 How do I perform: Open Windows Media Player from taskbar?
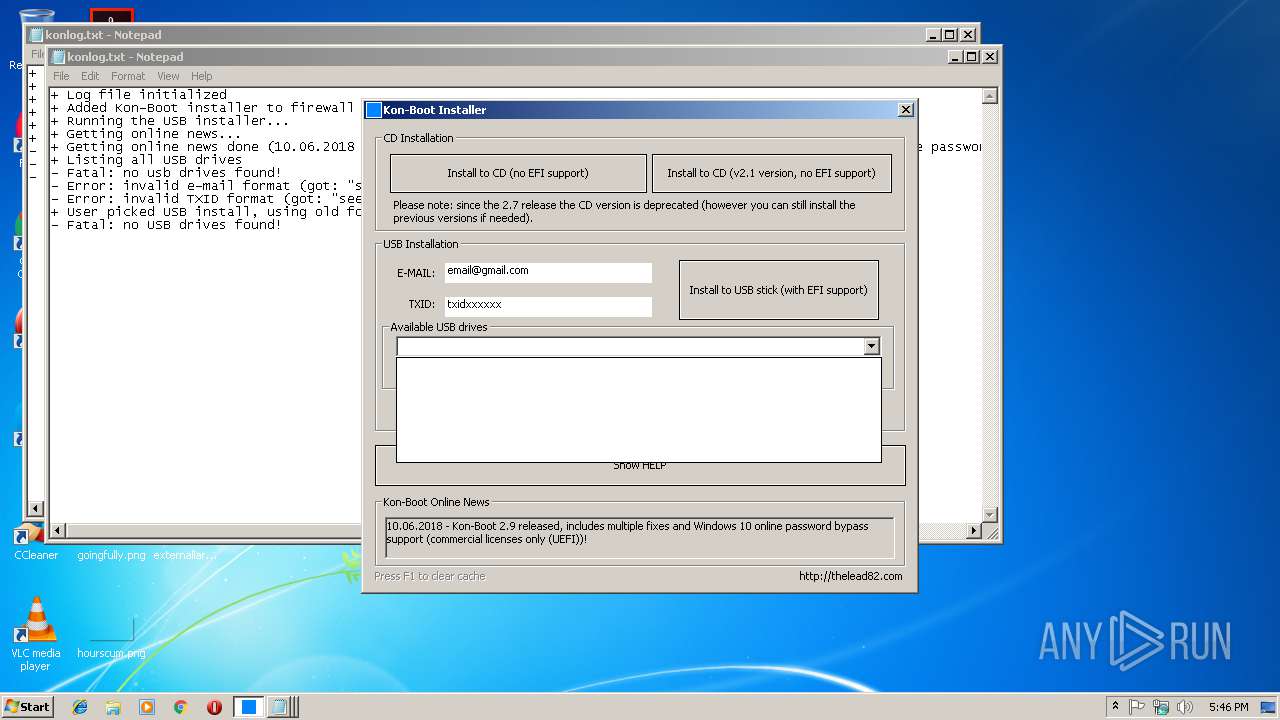click(147, 707)
